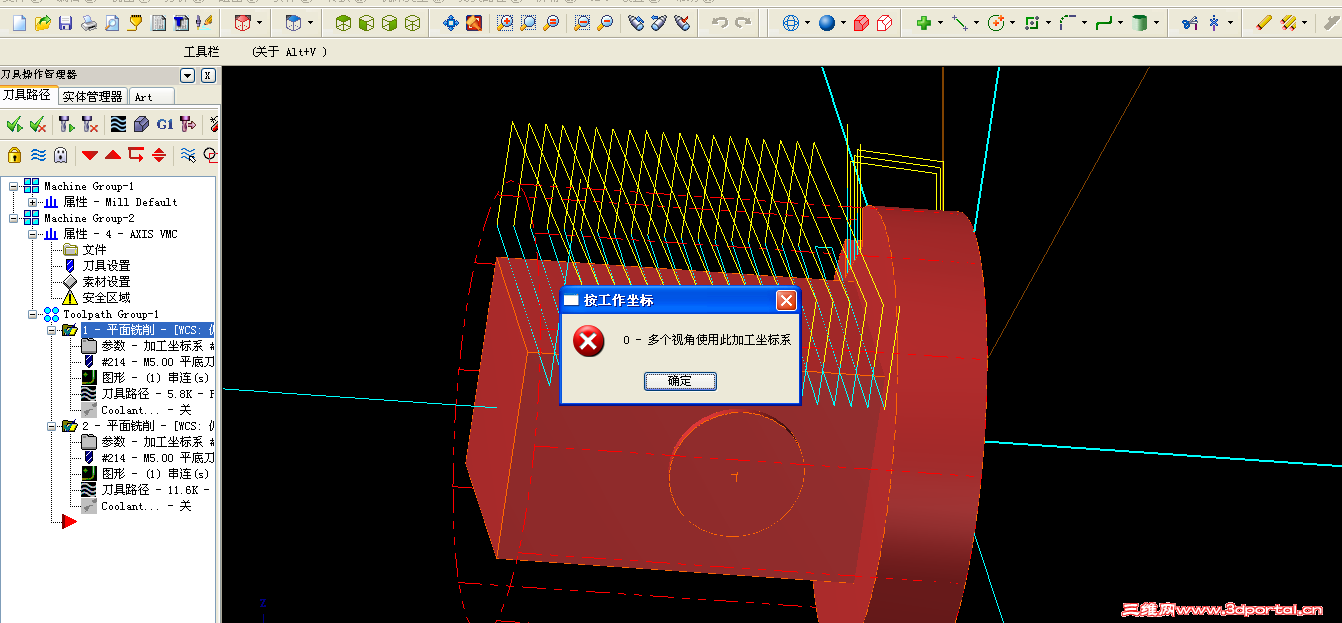Open dropdown beside the create line icon
Screen dimensions: 1342x623
tap(976, 22)
